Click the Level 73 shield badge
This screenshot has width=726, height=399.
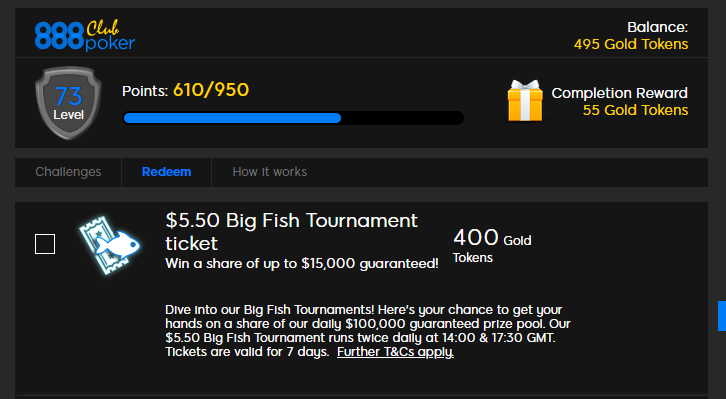(68, 103)
